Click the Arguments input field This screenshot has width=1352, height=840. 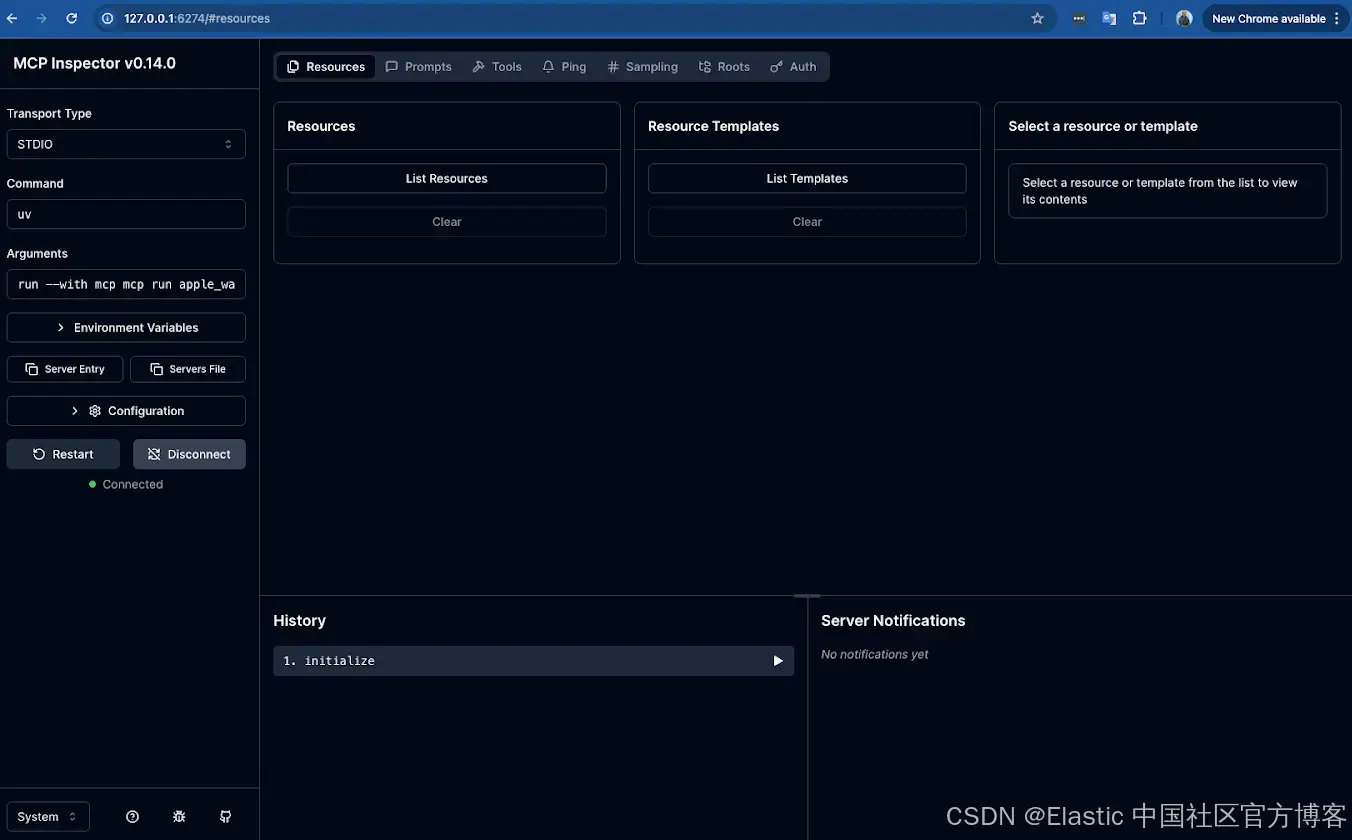(126, 284)
